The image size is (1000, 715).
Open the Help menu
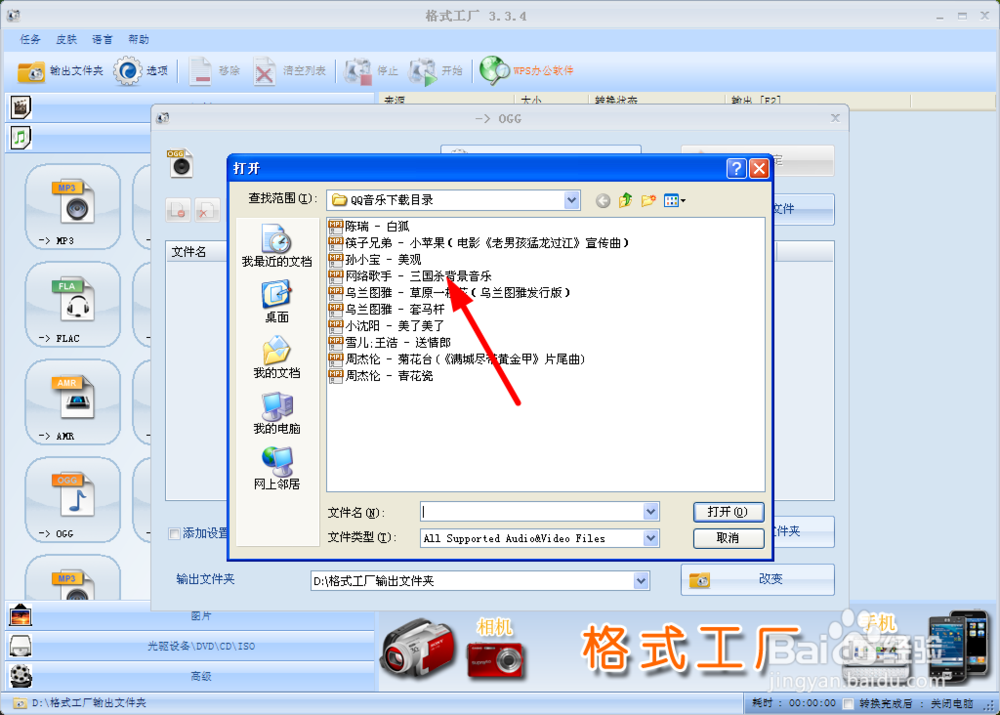point(138,40)
